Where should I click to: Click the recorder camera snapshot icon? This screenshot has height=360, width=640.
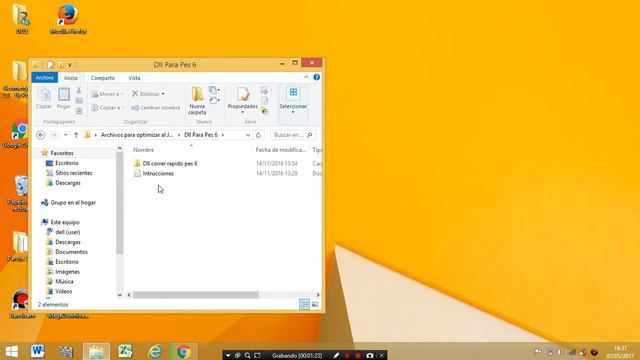click(x=370, y=356)
